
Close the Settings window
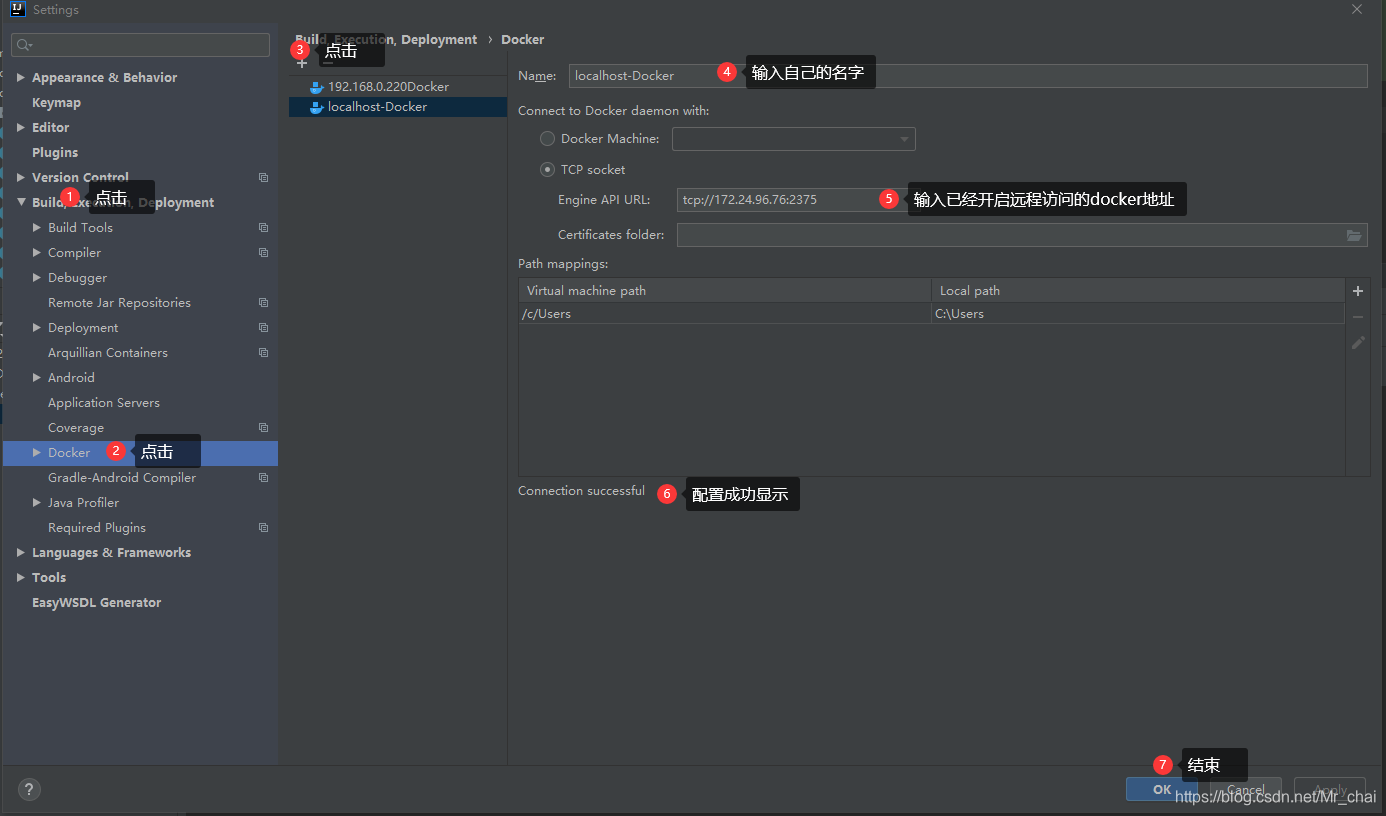pos(1357,9)
